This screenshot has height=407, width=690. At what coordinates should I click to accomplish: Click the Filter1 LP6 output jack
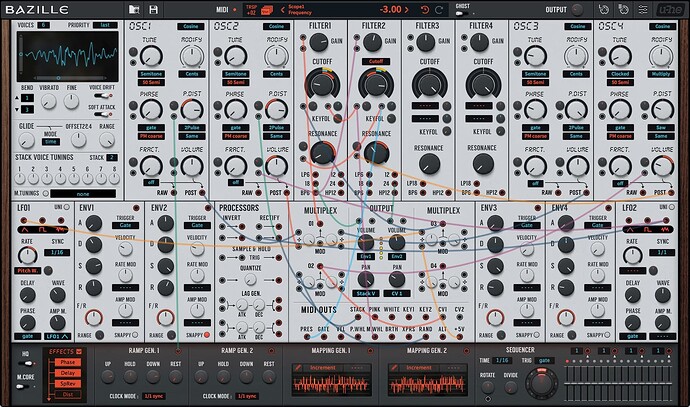point(316,175)
